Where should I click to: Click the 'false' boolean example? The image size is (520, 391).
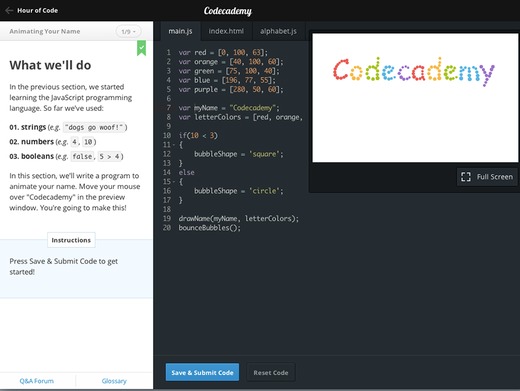click(82, 156)
